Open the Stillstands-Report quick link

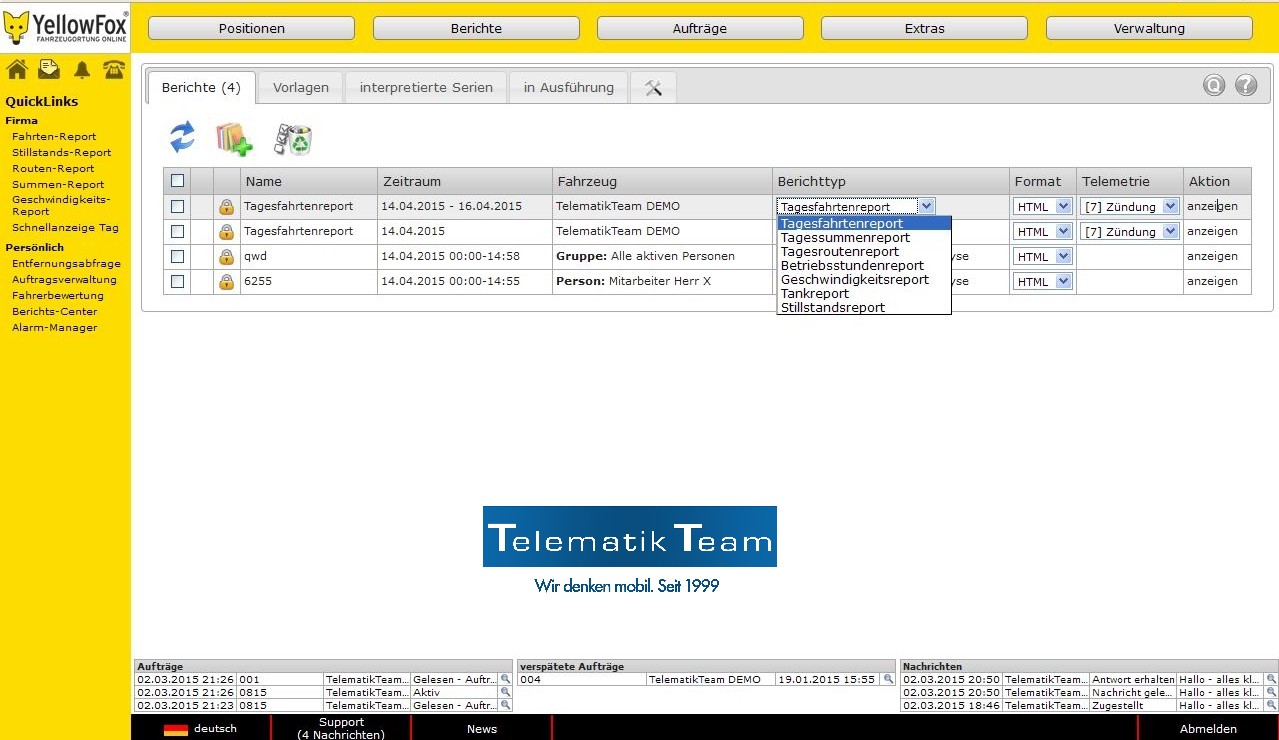pyautogui.click(x=62, y=153)
